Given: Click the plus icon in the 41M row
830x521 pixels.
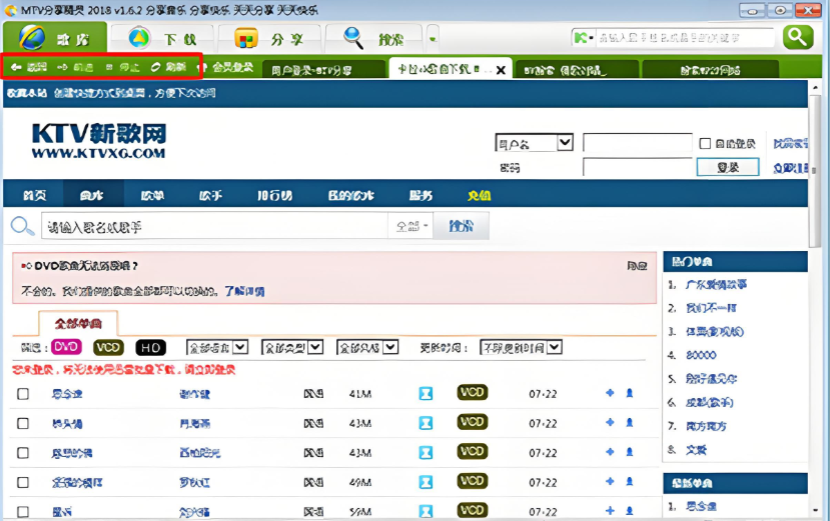Looking at the screenshot, I should [610, 393].
